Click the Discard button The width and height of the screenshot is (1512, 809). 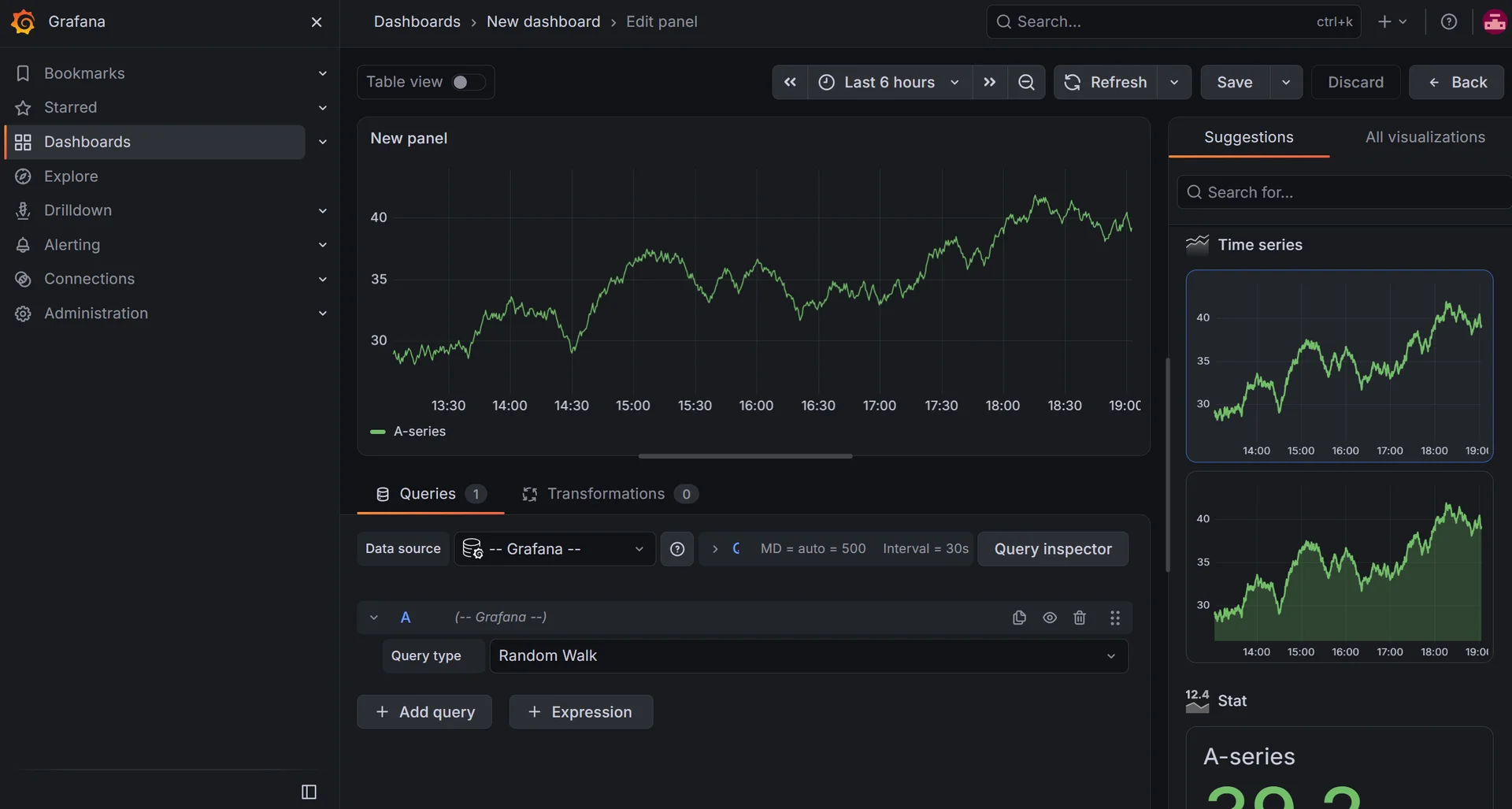tap(1355, 82)
